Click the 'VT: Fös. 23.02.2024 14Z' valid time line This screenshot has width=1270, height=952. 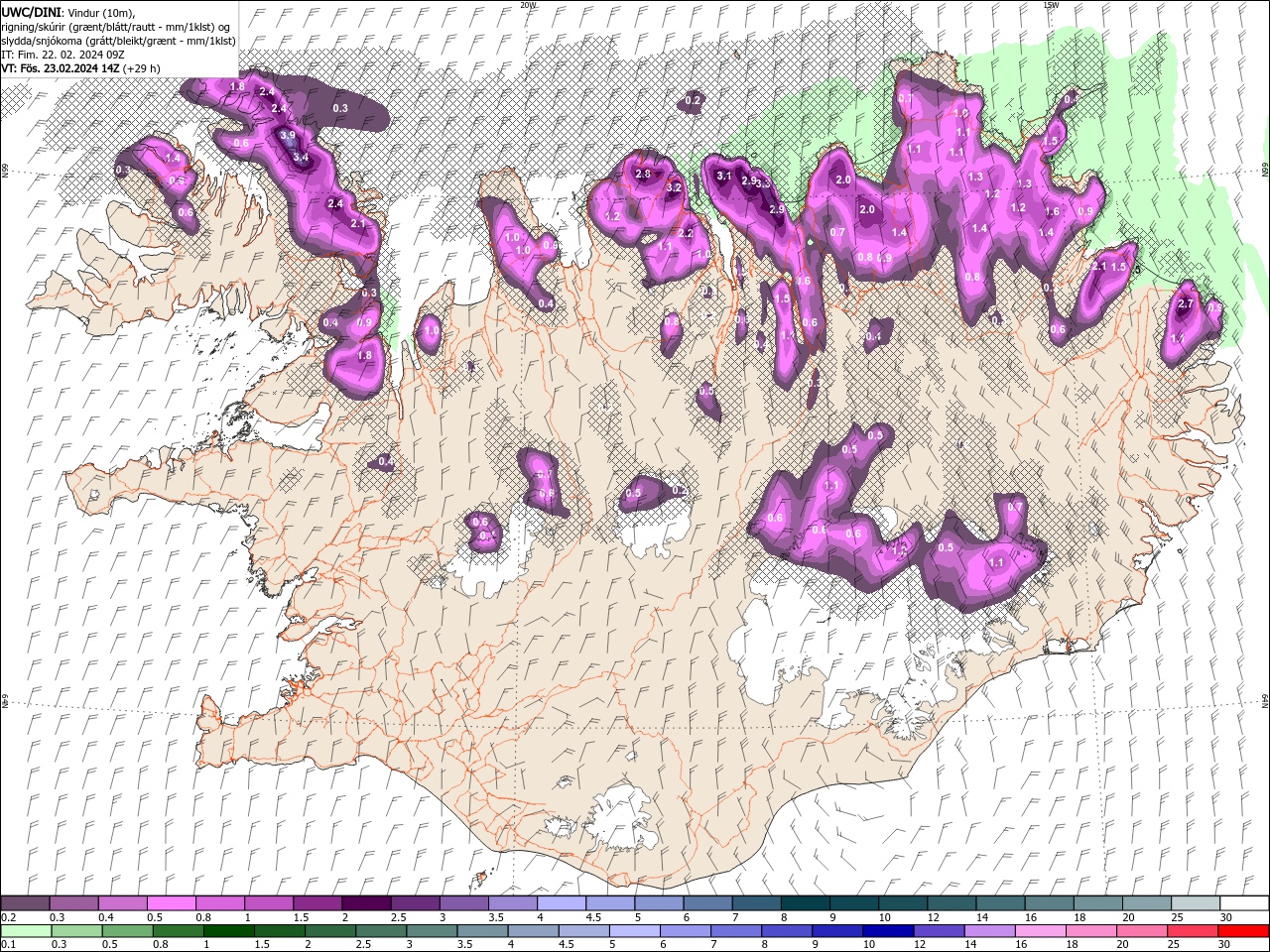(x=80, y=68)
